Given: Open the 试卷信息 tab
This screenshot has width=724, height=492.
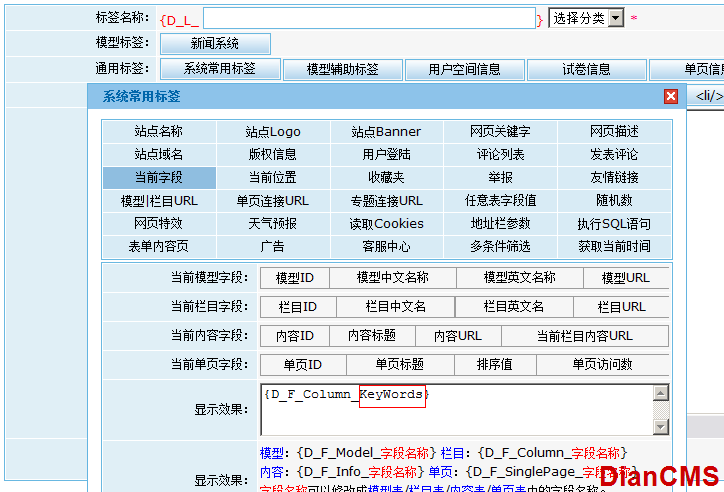Looking at the screenshot, I should 586,70.
